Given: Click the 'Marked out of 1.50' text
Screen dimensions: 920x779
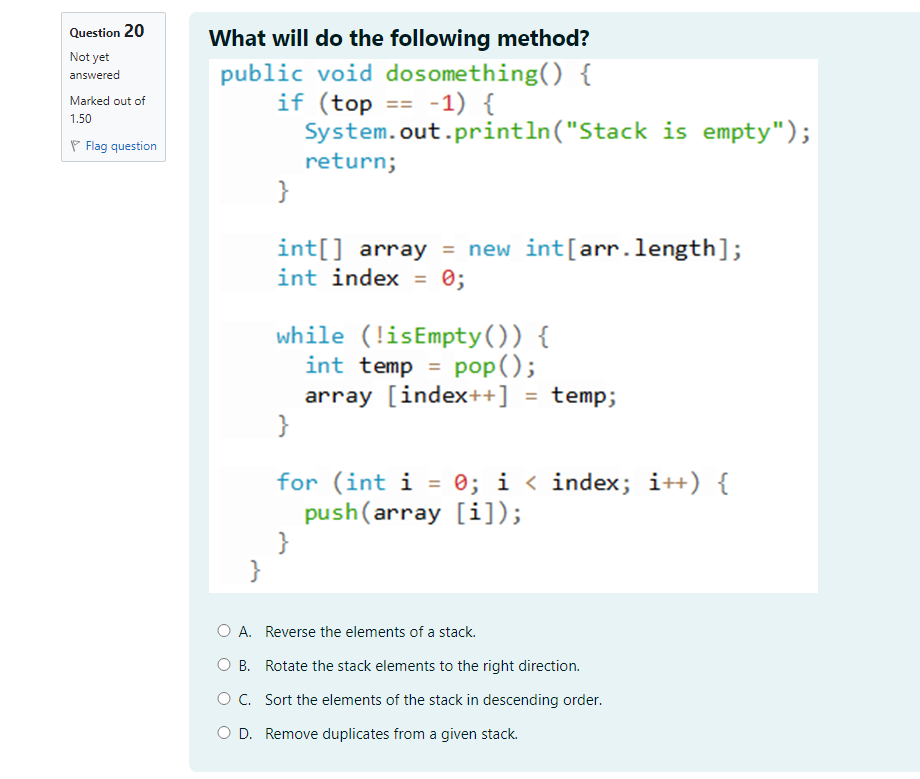Looking at the screenshot, I should 107,109.
